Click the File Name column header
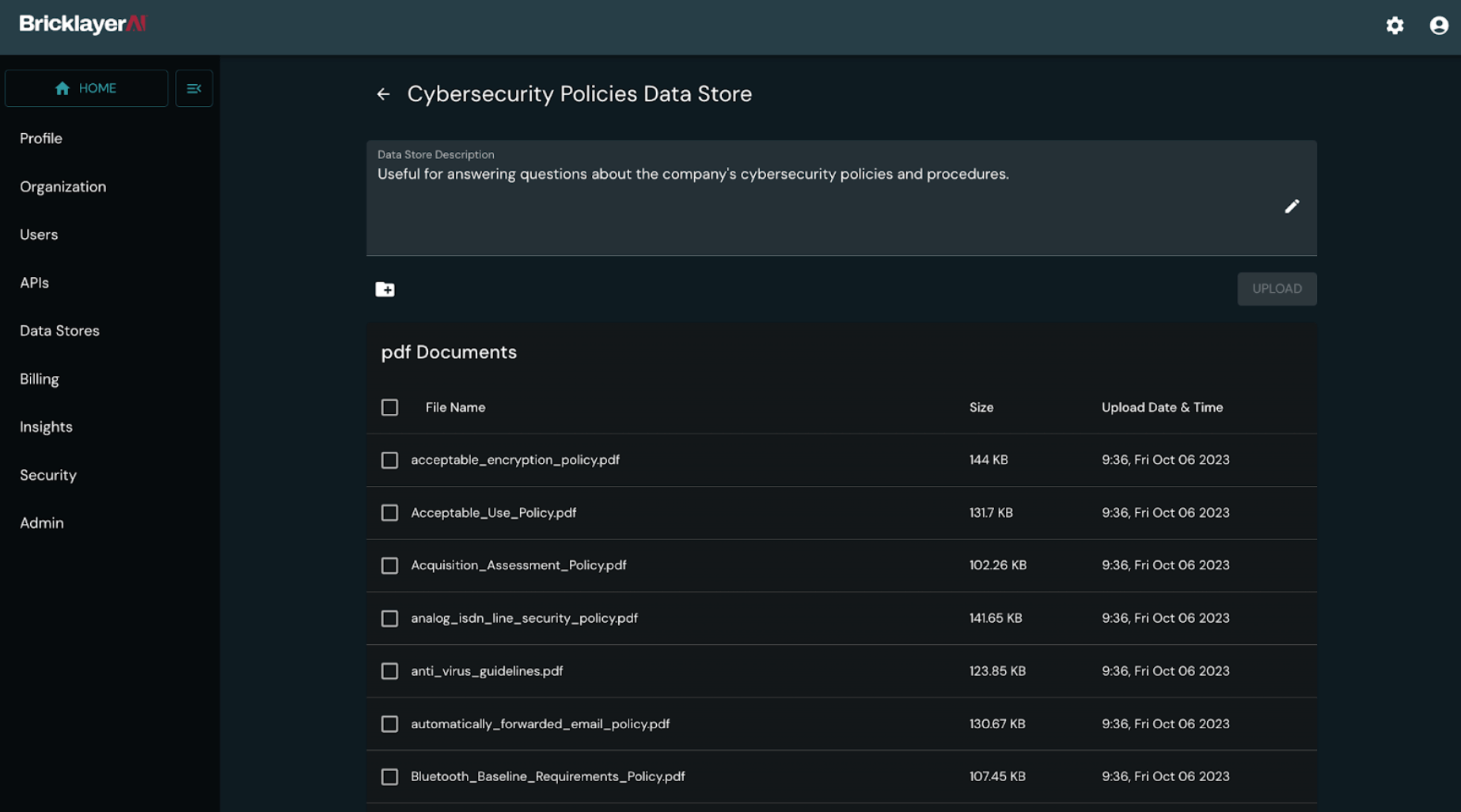1461x812 pixels. [x=455, y=408]
